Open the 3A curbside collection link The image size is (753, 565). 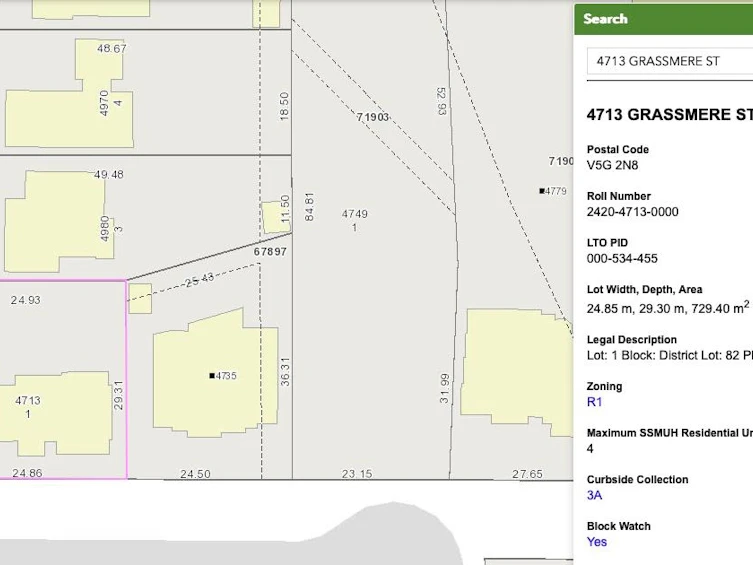[594, 495]
